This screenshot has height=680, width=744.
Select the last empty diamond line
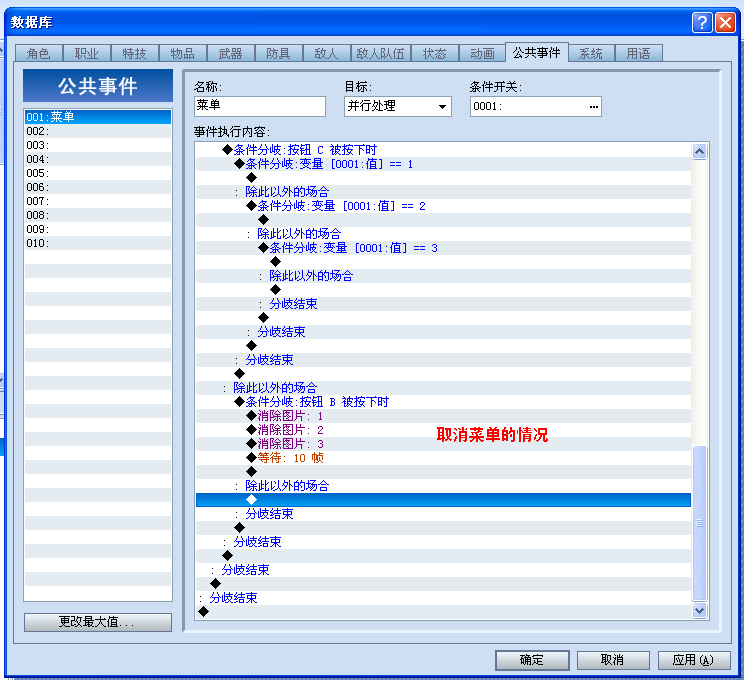coord(443,612)
